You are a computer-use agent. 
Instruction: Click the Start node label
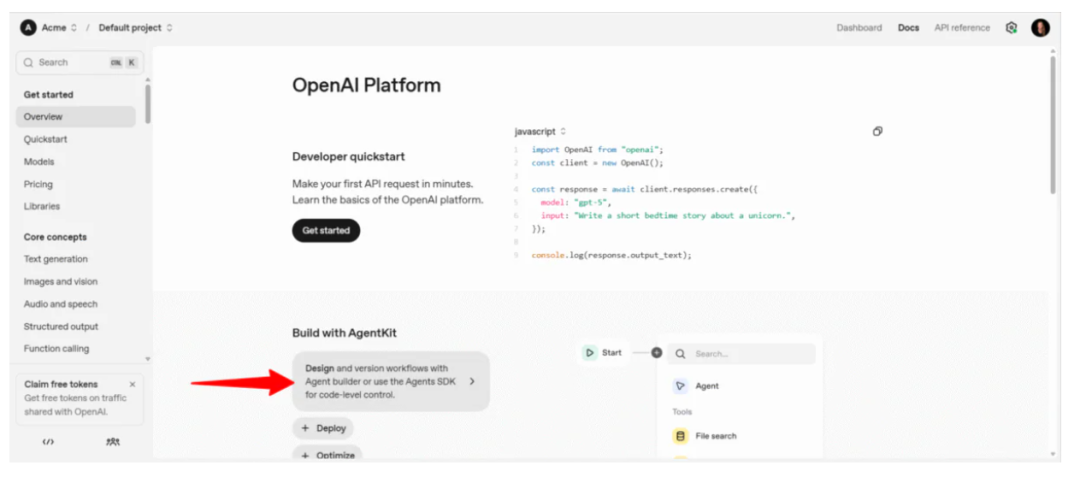tap(612, 352)
